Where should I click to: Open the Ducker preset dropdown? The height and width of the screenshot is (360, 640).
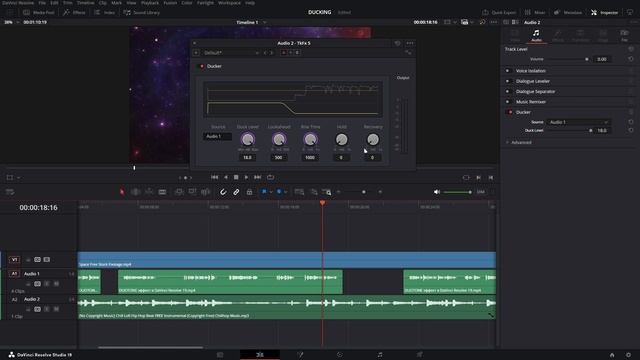coord(231,53)
